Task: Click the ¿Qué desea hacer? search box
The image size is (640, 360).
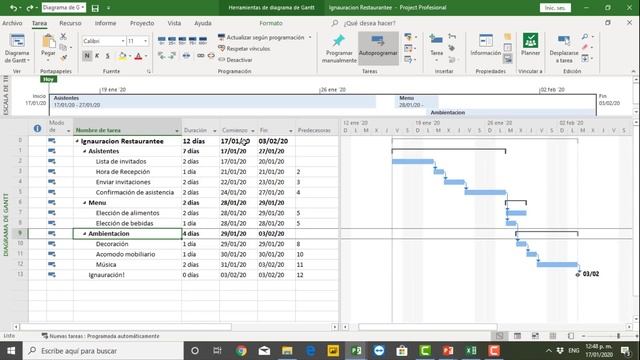Action: [370, 23]
